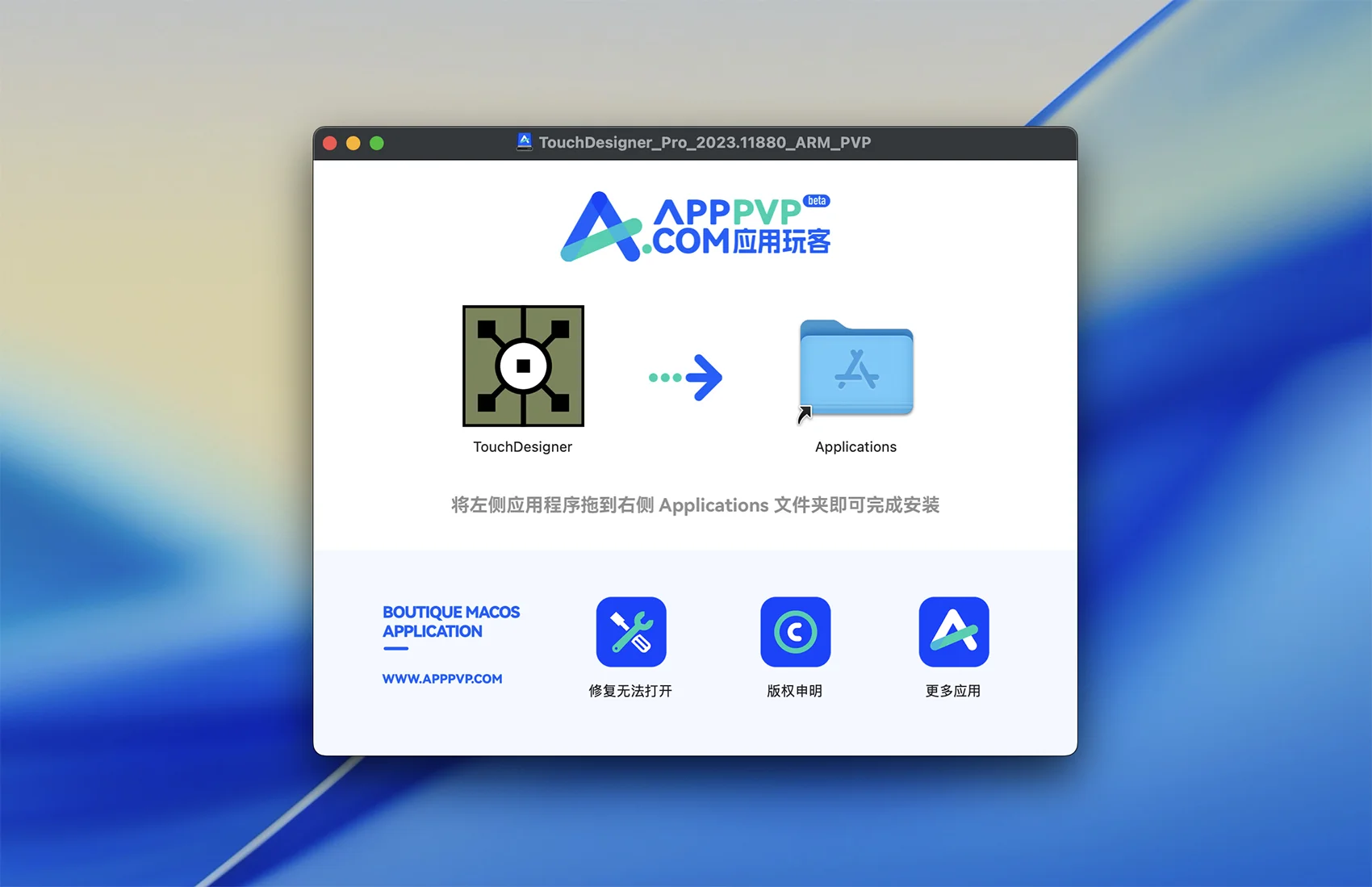The width and height of the screenshot is (1372, 887).
Task: Click the beta badge next to APPPVP
Action: coord(817,201)
